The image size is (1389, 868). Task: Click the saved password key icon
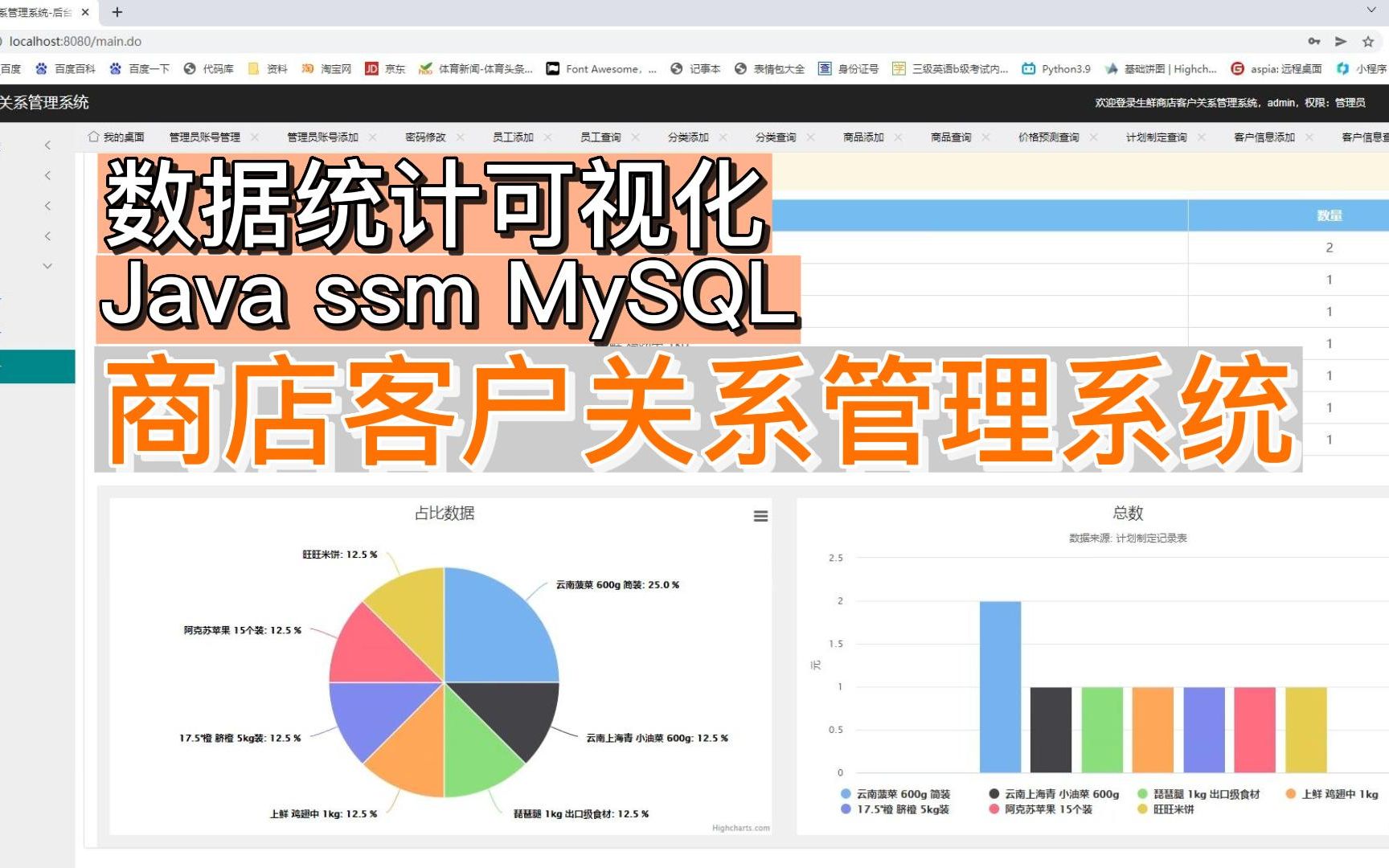tap(1314, 41)
